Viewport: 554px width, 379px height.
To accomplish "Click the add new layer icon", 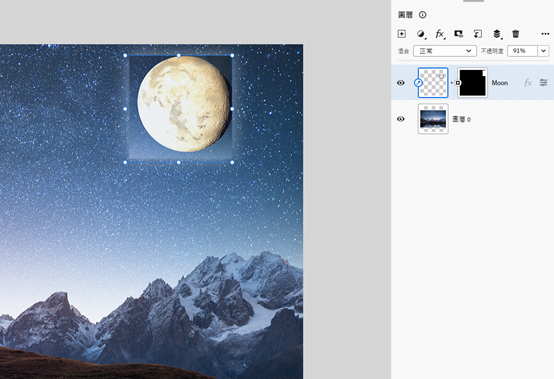I will (x=401, y=34).
